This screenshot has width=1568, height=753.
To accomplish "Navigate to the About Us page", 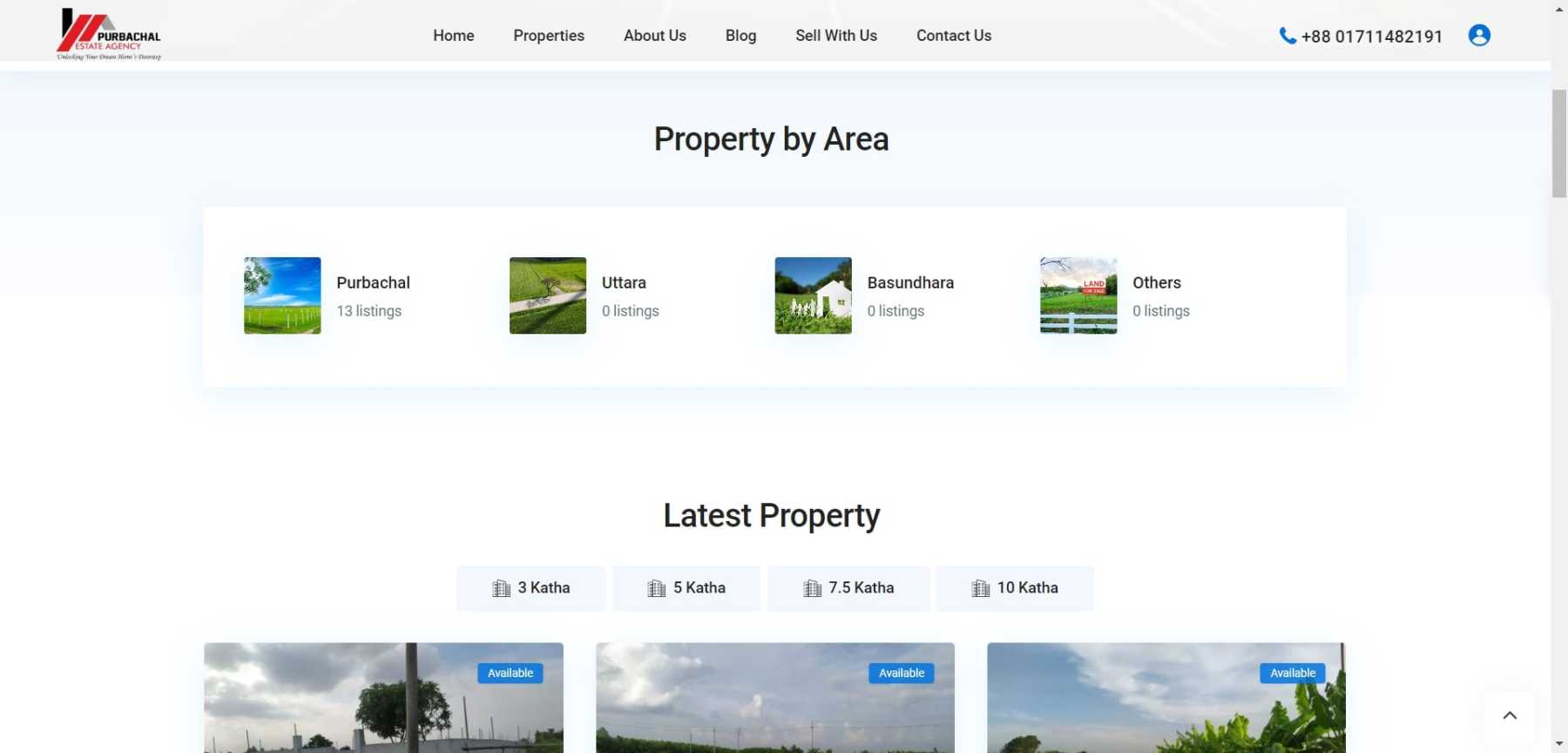I will (x=654, y=36).
